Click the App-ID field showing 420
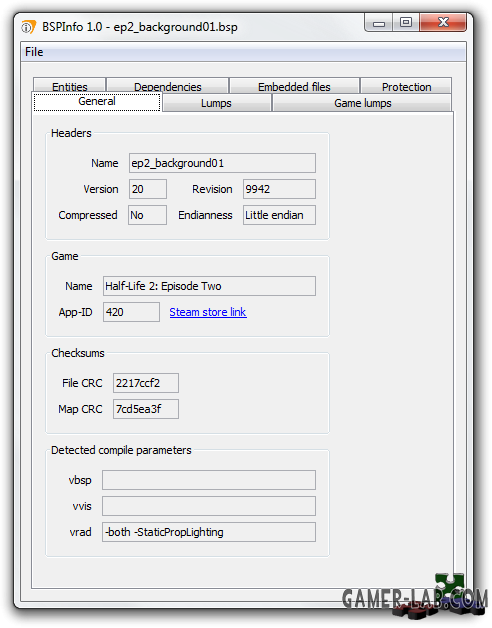The image size is (492, 628). (131, 312)
